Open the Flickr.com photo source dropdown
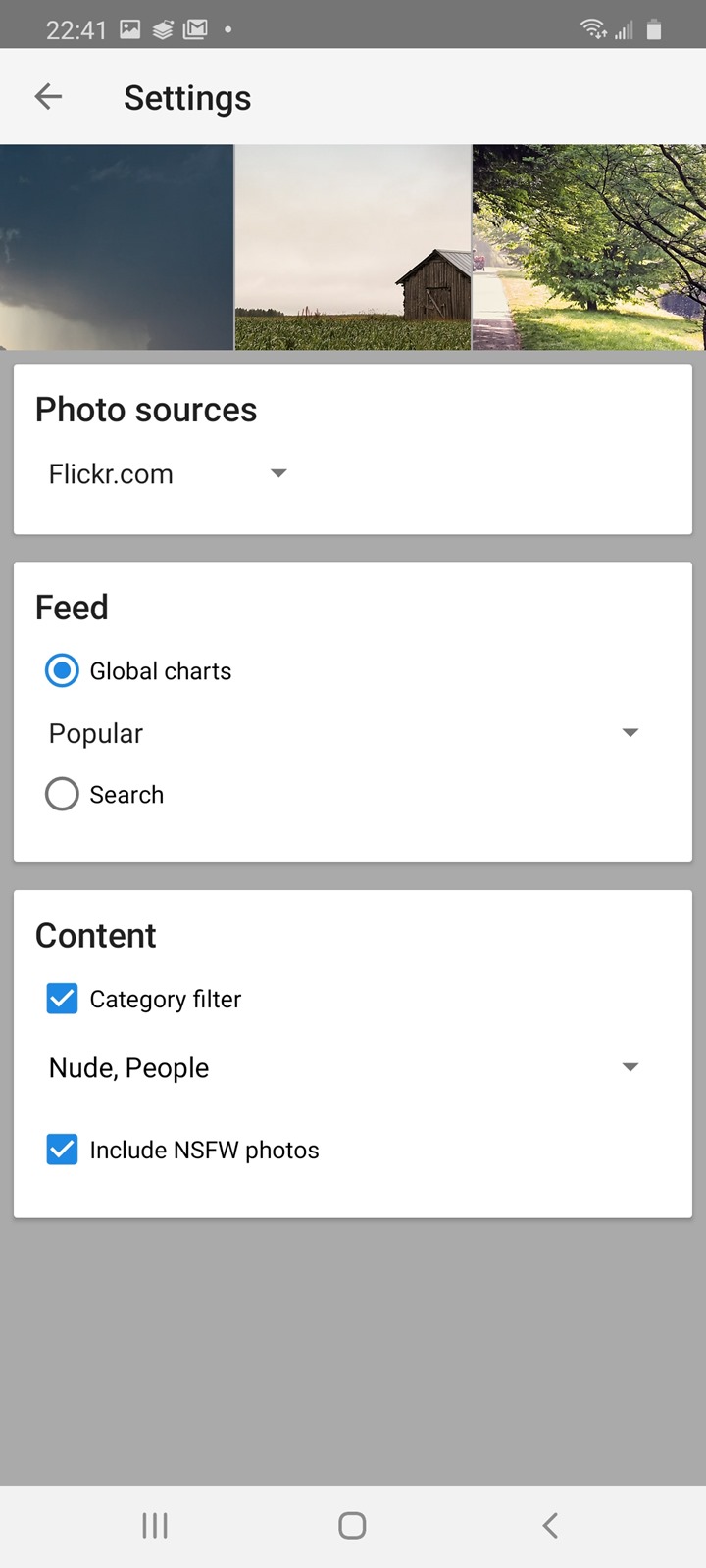This screenshot has height=1568, width=706. coord(167,474)
